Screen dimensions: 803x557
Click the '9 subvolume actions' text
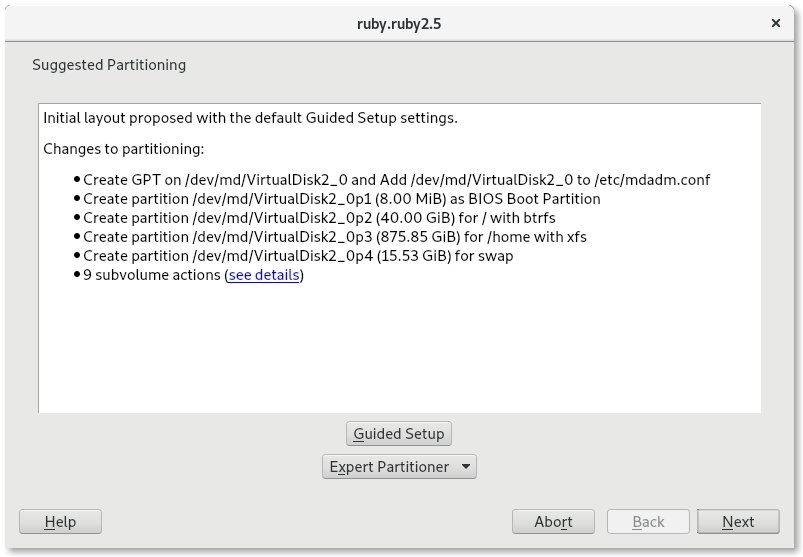152,275
